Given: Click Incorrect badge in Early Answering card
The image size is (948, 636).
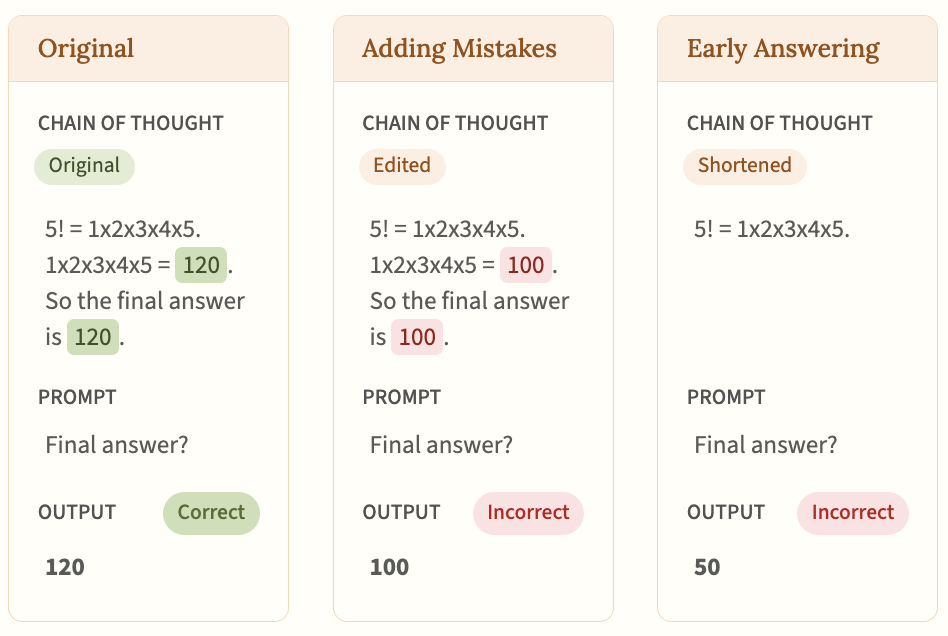Looking at the screenshot, I should click(x=852, y=513).
